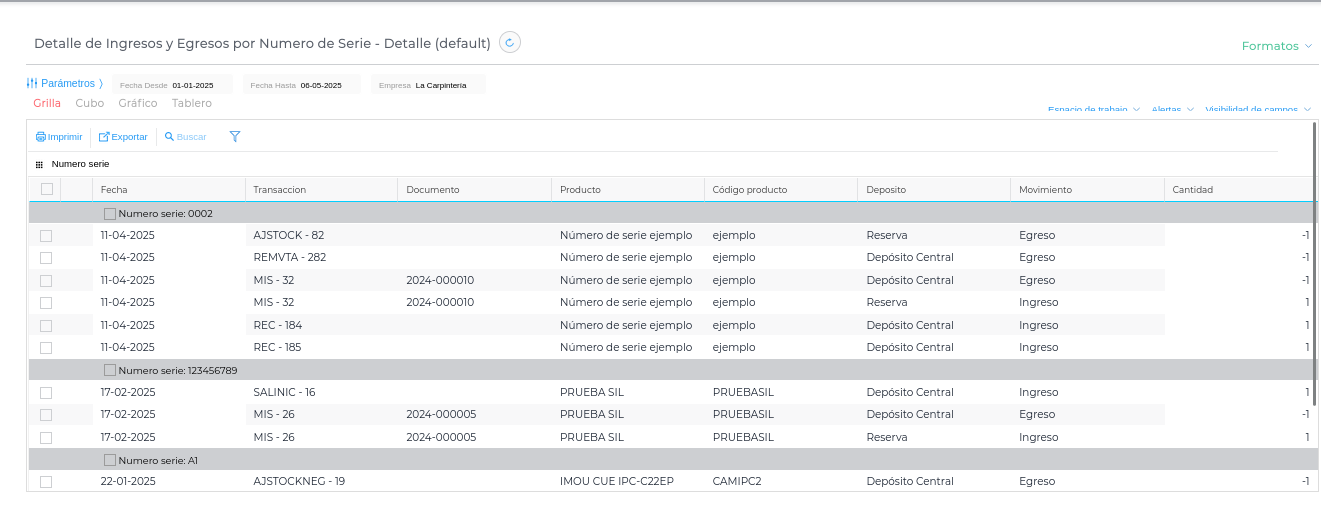The height and width of the screenshot is (526, 1321).
Task: Open the funnel filter icon
Action: [235, 137]
